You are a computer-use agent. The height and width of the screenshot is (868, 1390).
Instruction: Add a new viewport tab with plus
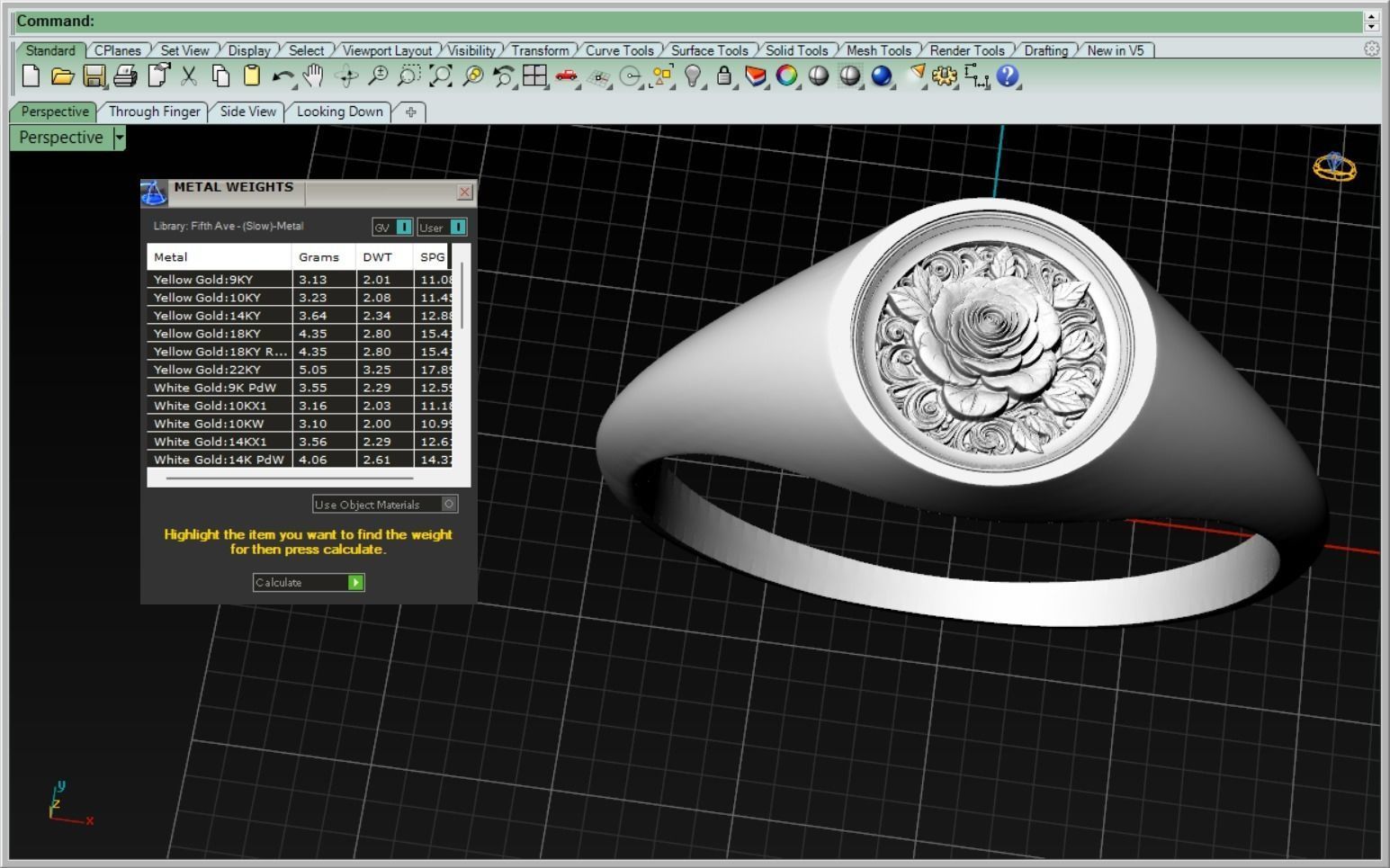click(411, 112)
